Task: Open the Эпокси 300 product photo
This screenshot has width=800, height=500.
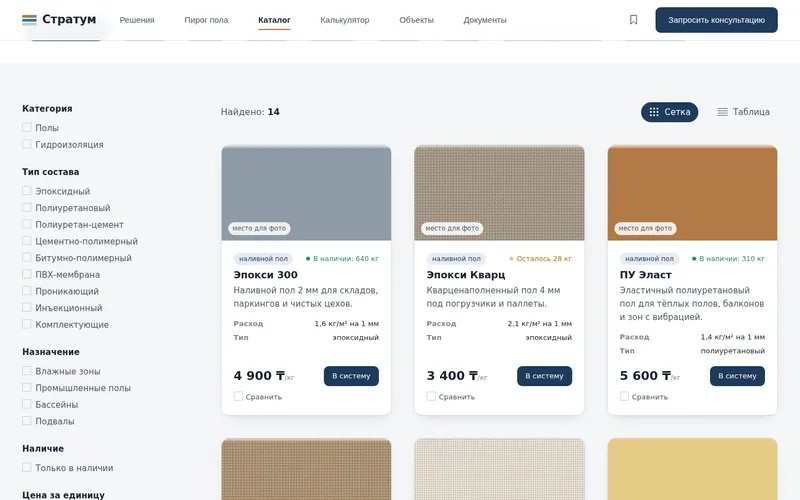Action: tap(306, 193)
